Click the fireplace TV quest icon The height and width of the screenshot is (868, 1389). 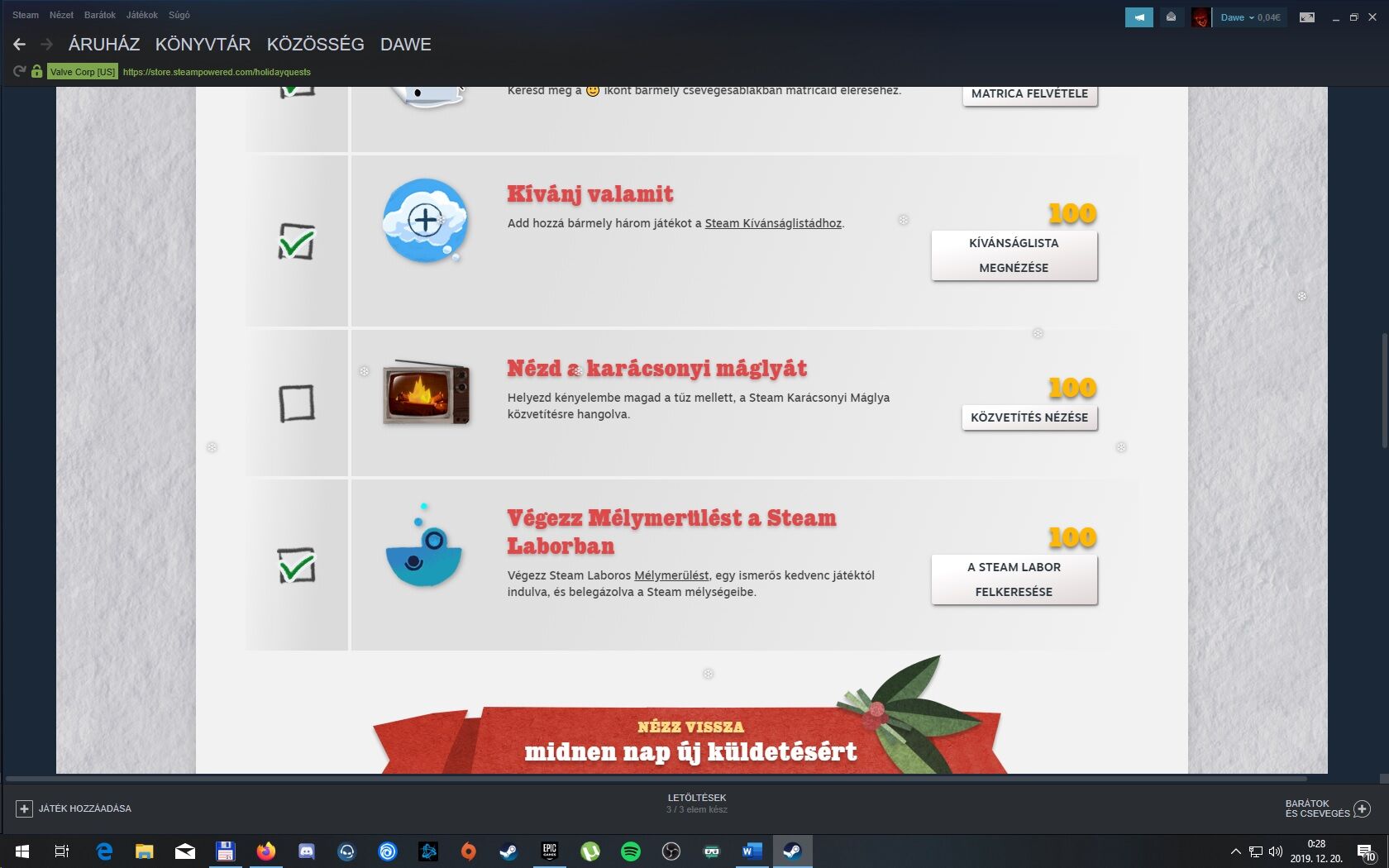426,392
